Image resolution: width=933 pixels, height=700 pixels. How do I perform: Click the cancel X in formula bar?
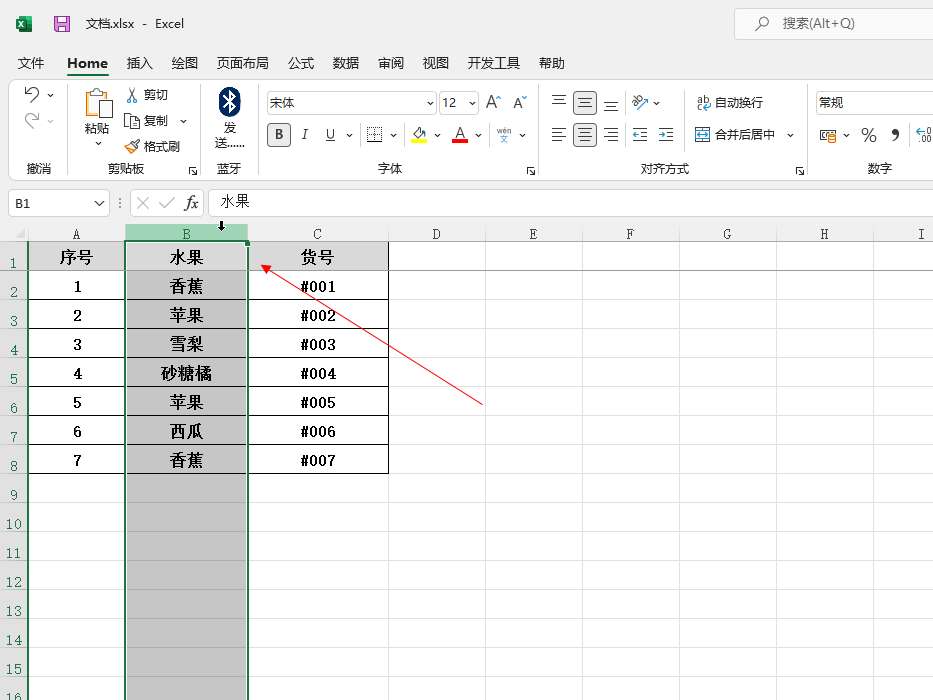point(143,203)
